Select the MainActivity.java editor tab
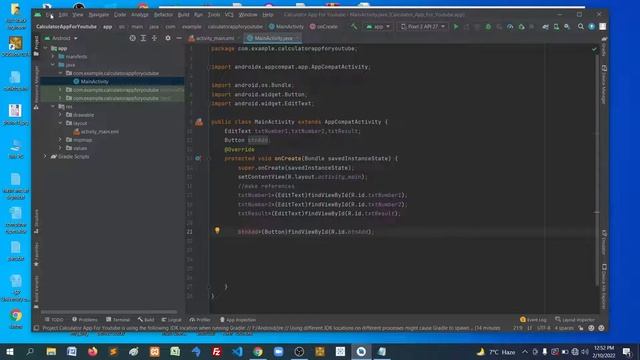Viewport: 640px width, 360px height. (273, 38)
